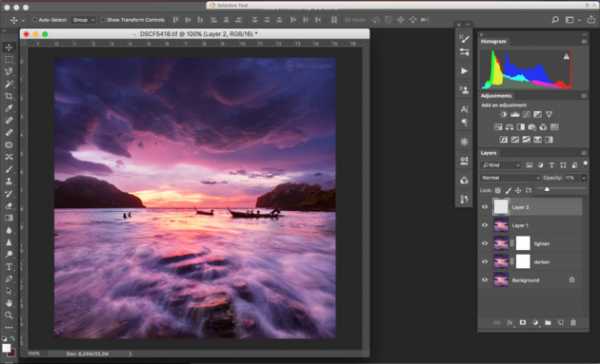Select the Layer 2 thumbnail
The image size is (600, 364).
[x=501, y=207]
